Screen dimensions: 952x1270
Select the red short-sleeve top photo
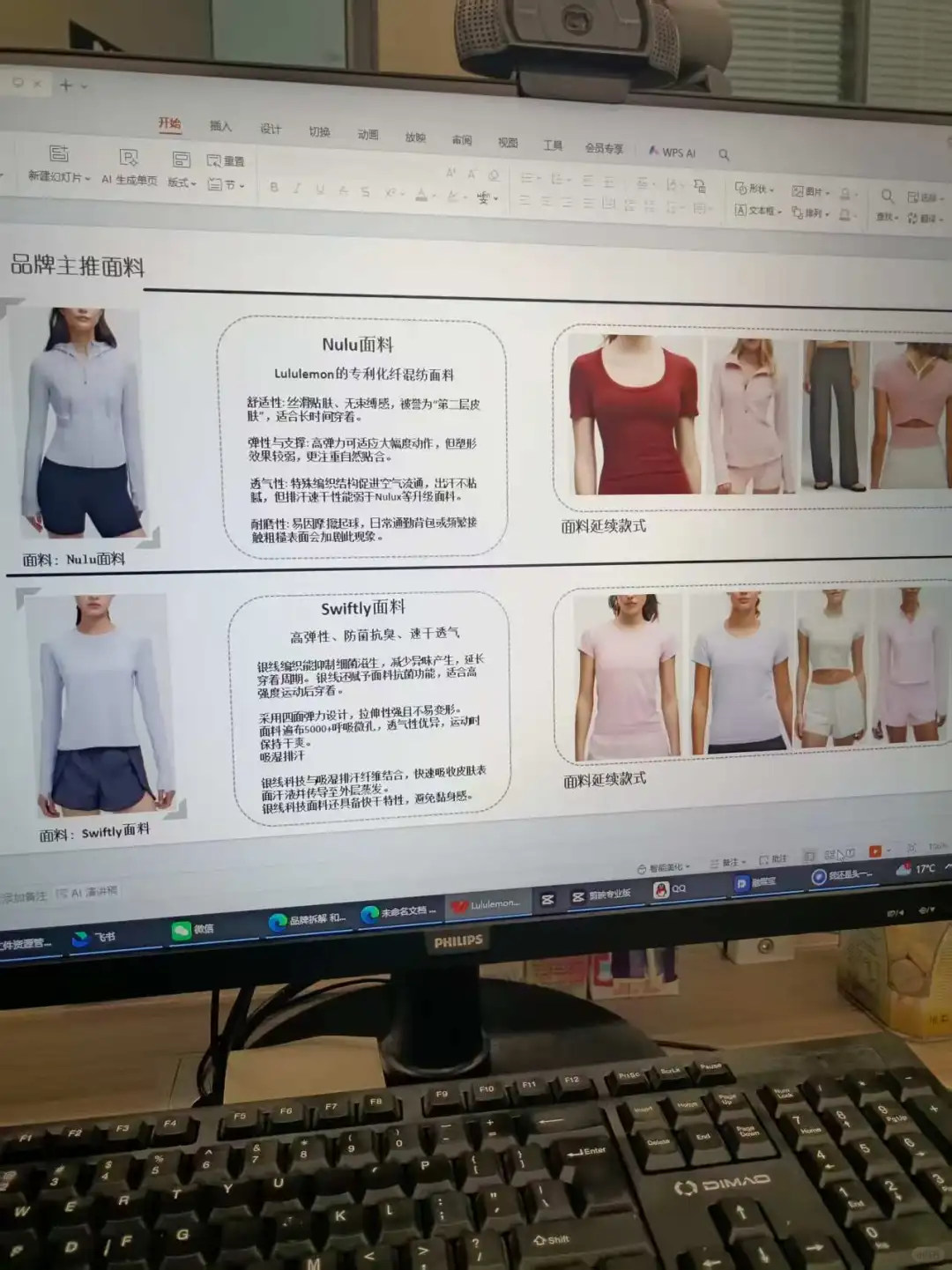tap(635, 416)
